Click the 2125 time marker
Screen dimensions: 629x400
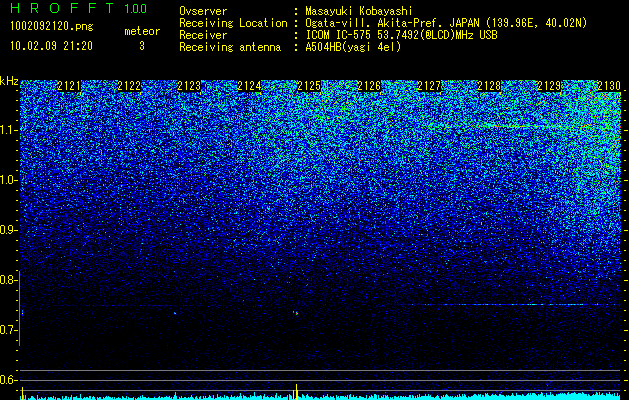click(309, 86)
